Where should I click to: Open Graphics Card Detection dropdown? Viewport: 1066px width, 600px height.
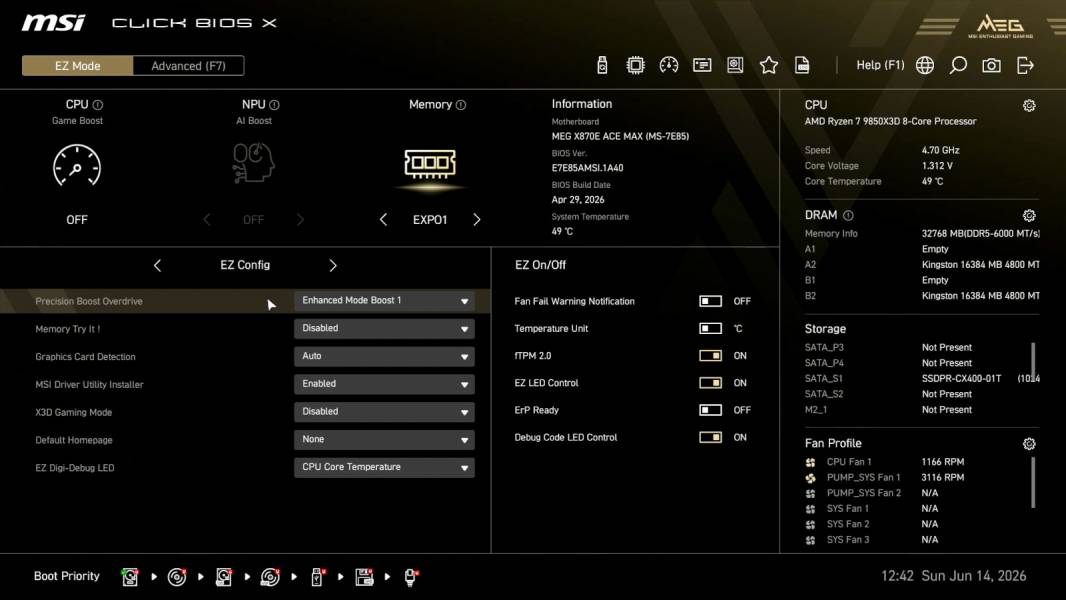(384, 356)
